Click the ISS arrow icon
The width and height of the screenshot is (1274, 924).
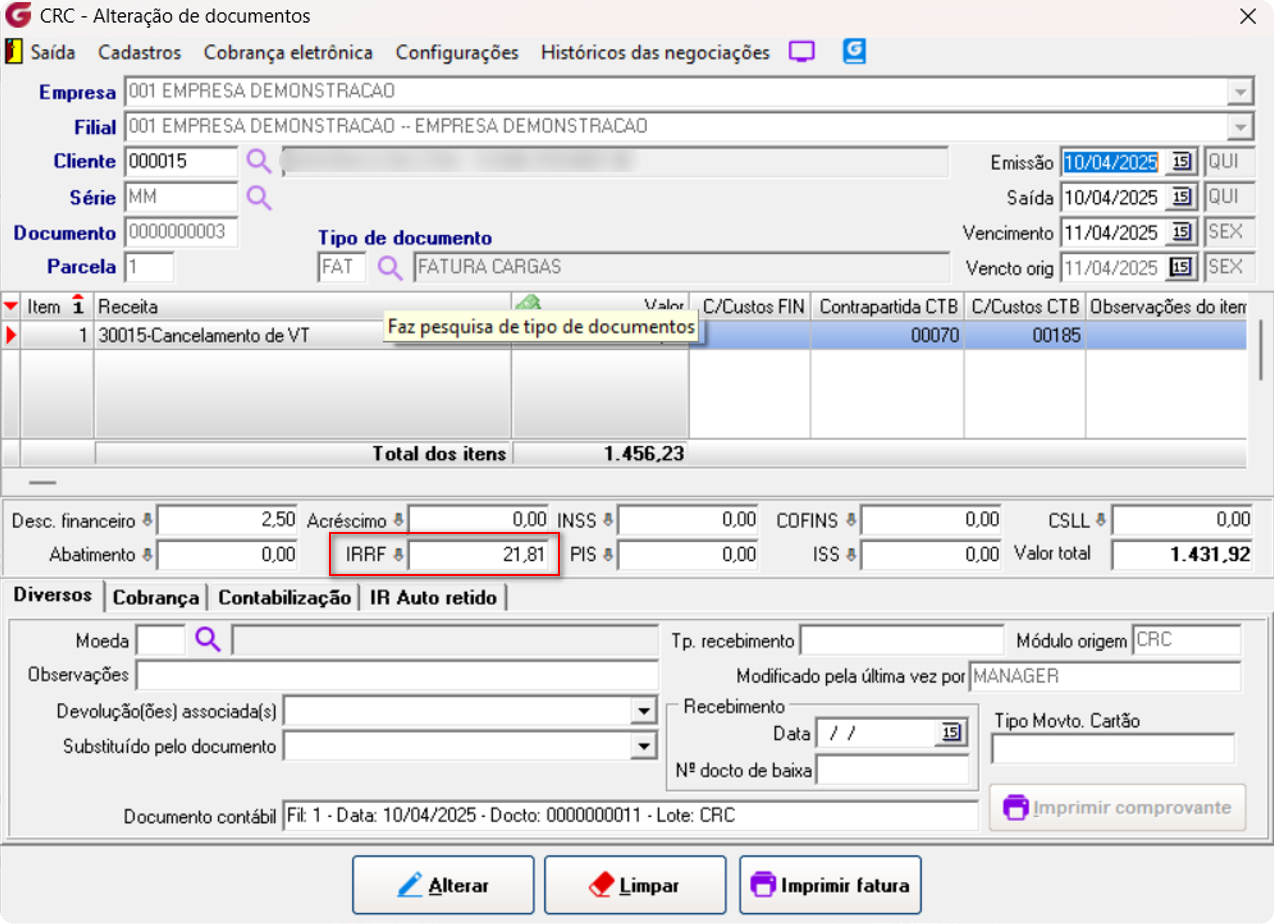851,554
